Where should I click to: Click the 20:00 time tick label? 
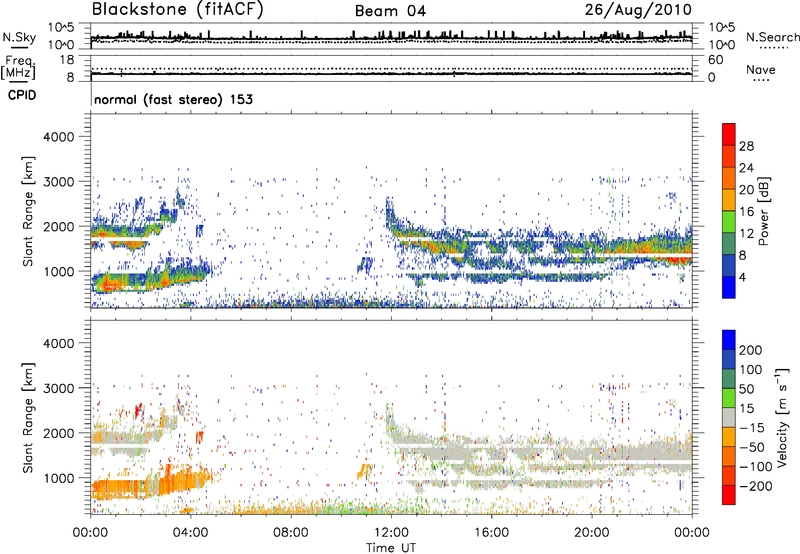(x=592, y=533)
